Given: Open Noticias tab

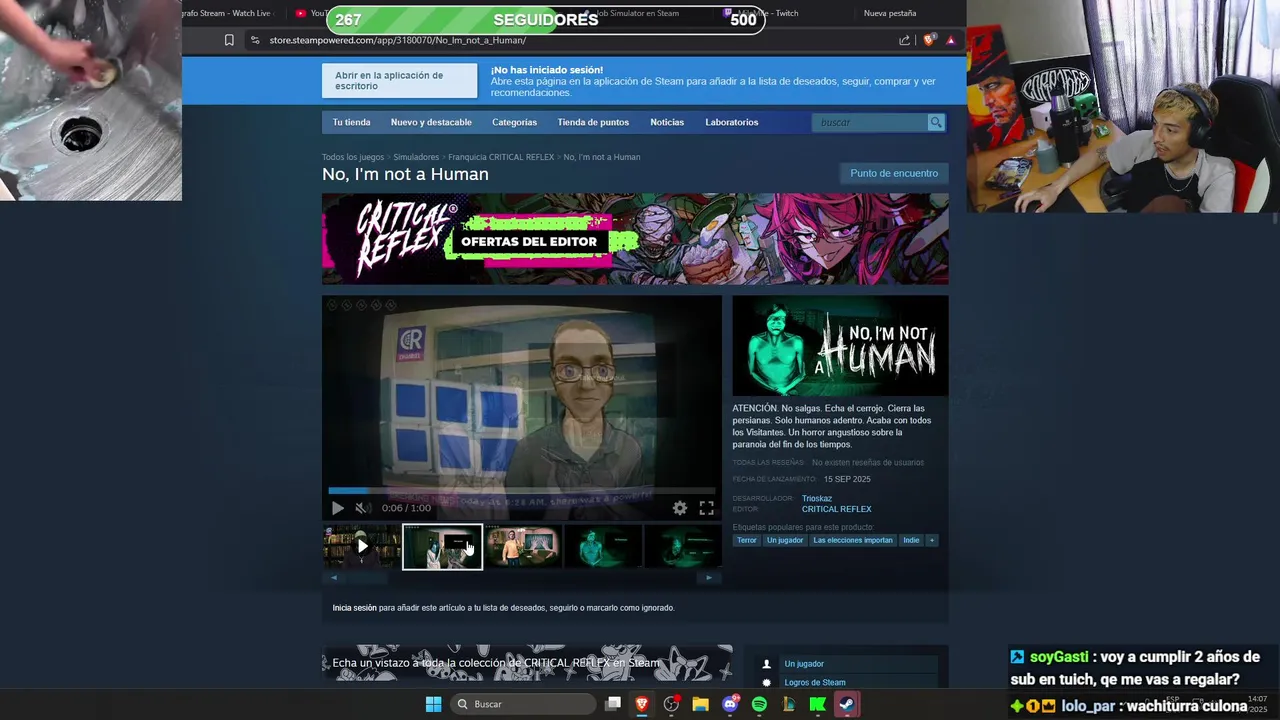Looking at the screenshot, I should 667,122.
